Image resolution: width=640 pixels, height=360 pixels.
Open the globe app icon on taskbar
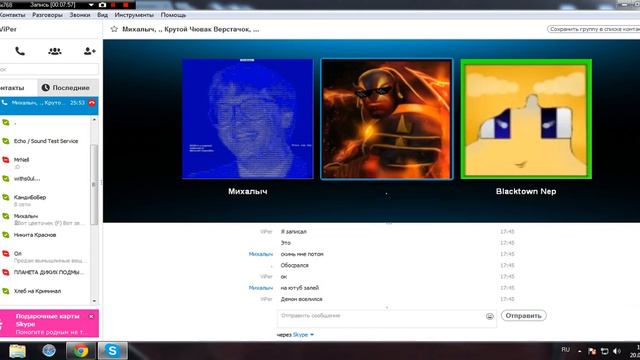coord(49,351)
